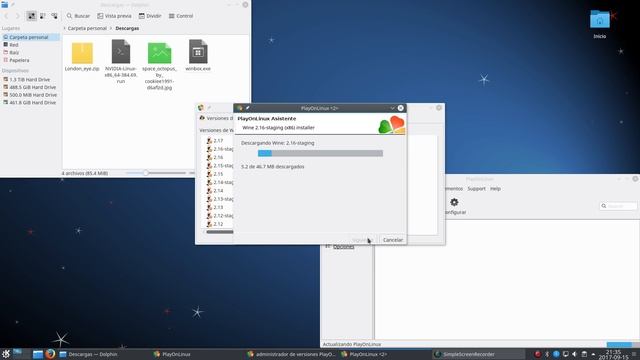Select space_octopus jpg image file

coord(159,53)
